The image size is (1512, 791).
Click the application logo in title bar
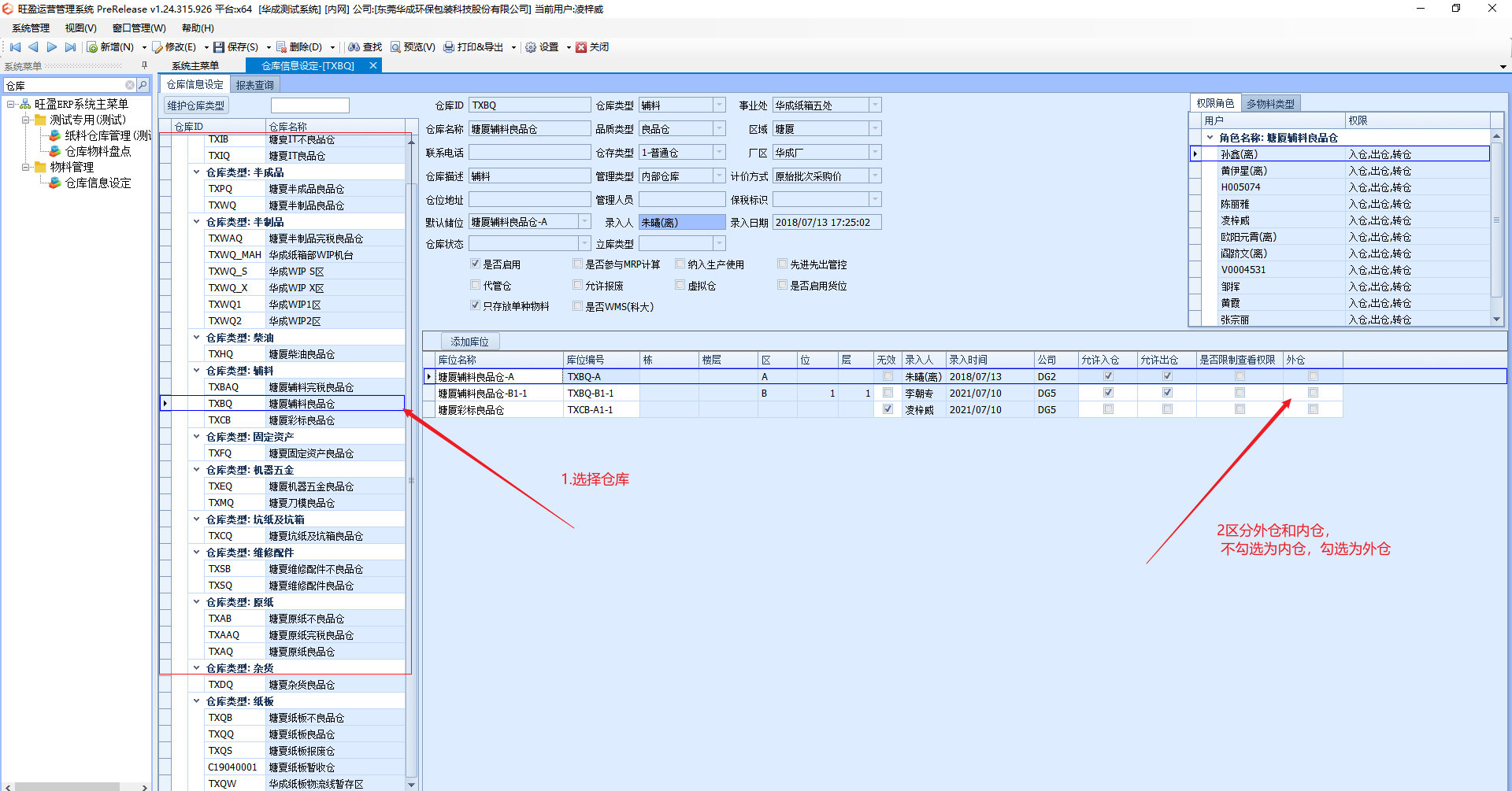click(8, 9)
